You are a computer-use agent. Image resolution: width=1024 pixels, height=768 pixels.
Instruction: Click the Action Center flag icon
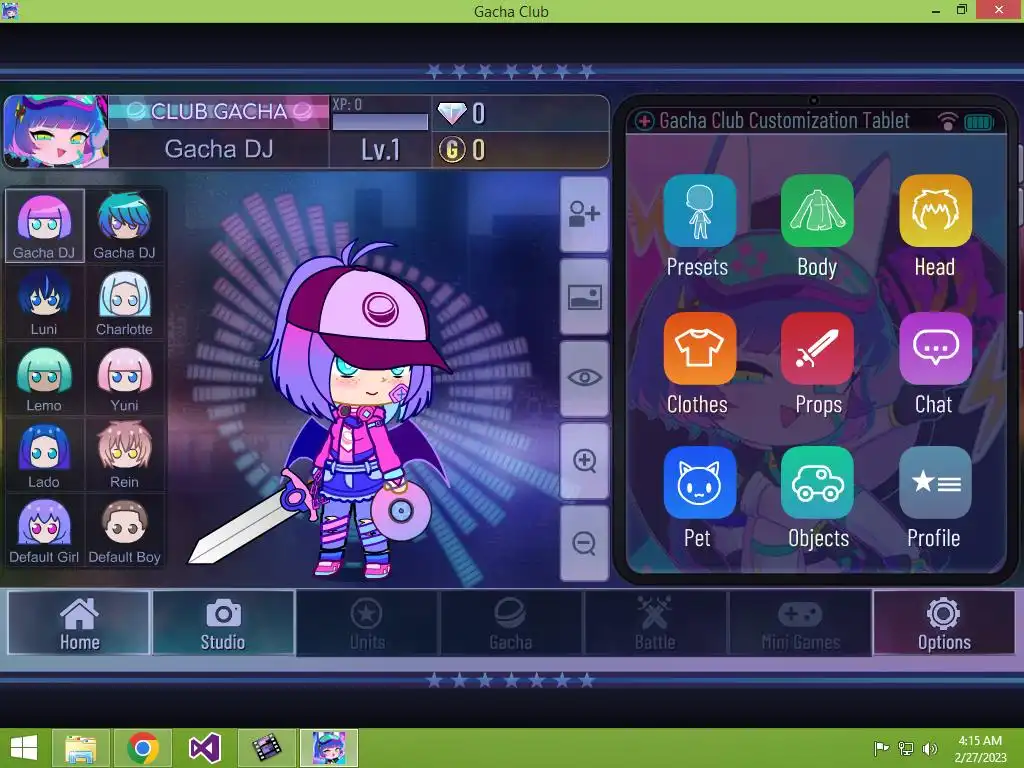point(881,749)
